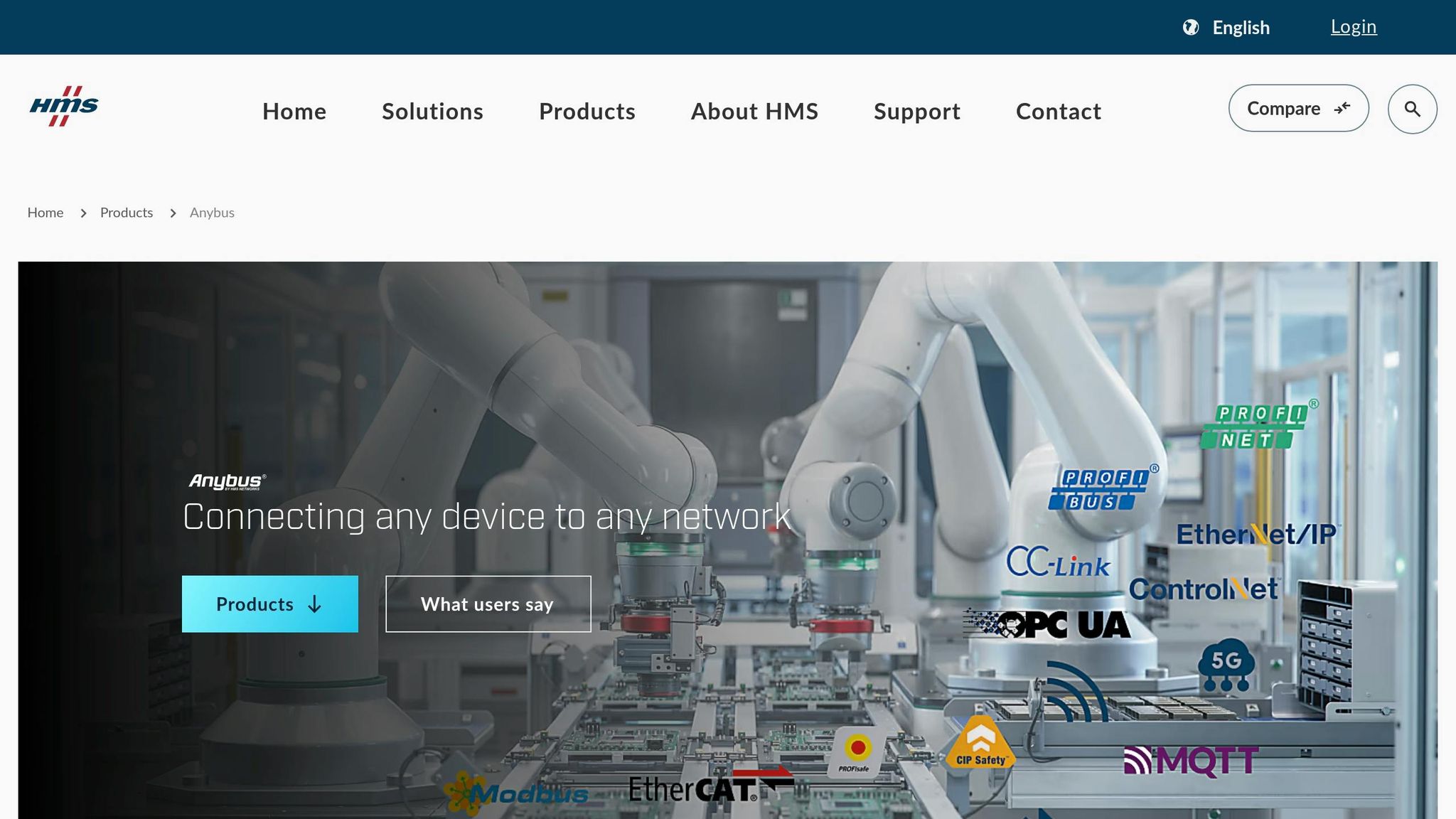Go to the Support menu item
1456x819 pixels.
pos(917,112)
